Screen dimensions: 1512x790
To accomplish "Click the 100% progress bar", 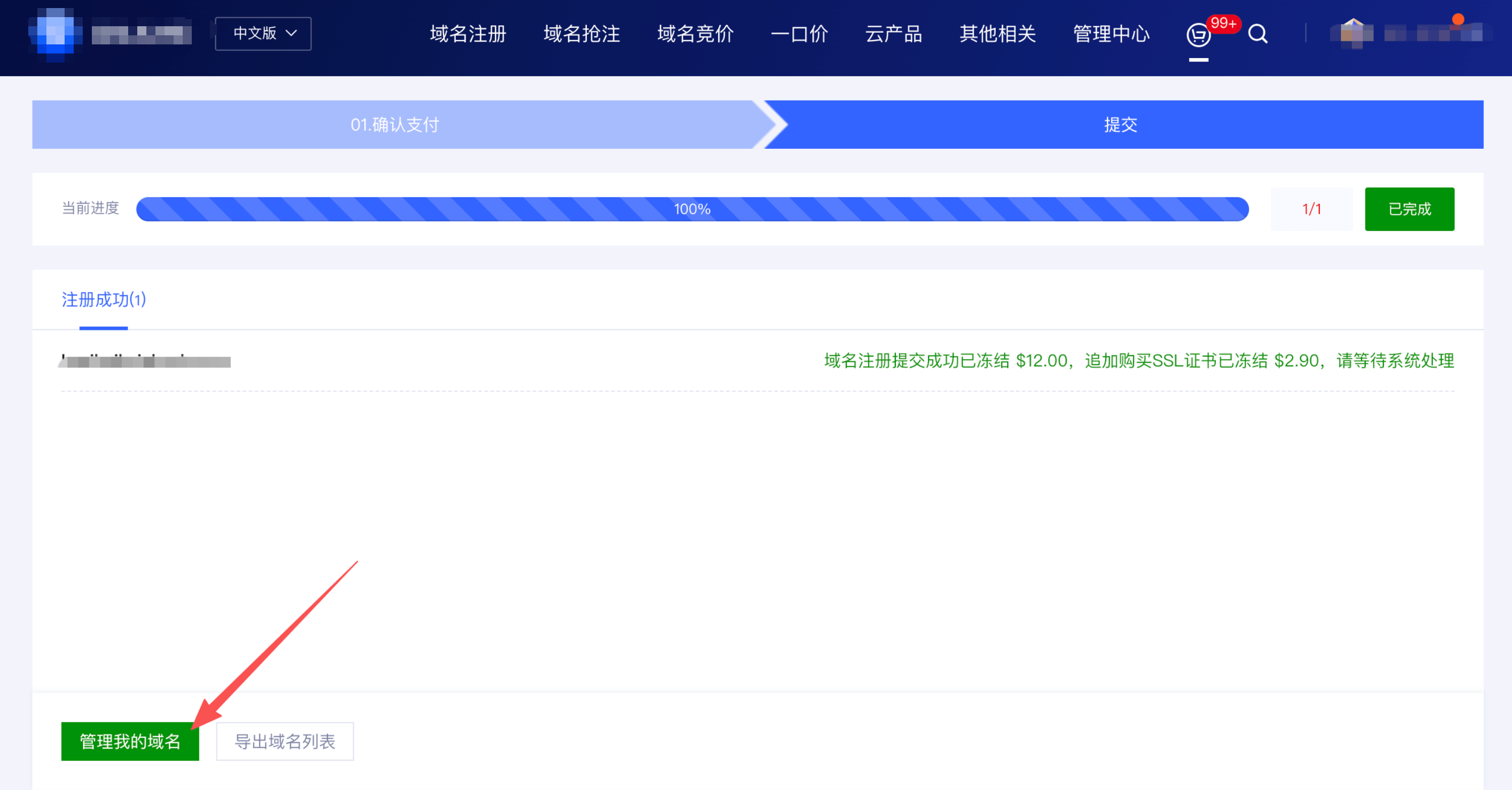I will pos(691,209).
